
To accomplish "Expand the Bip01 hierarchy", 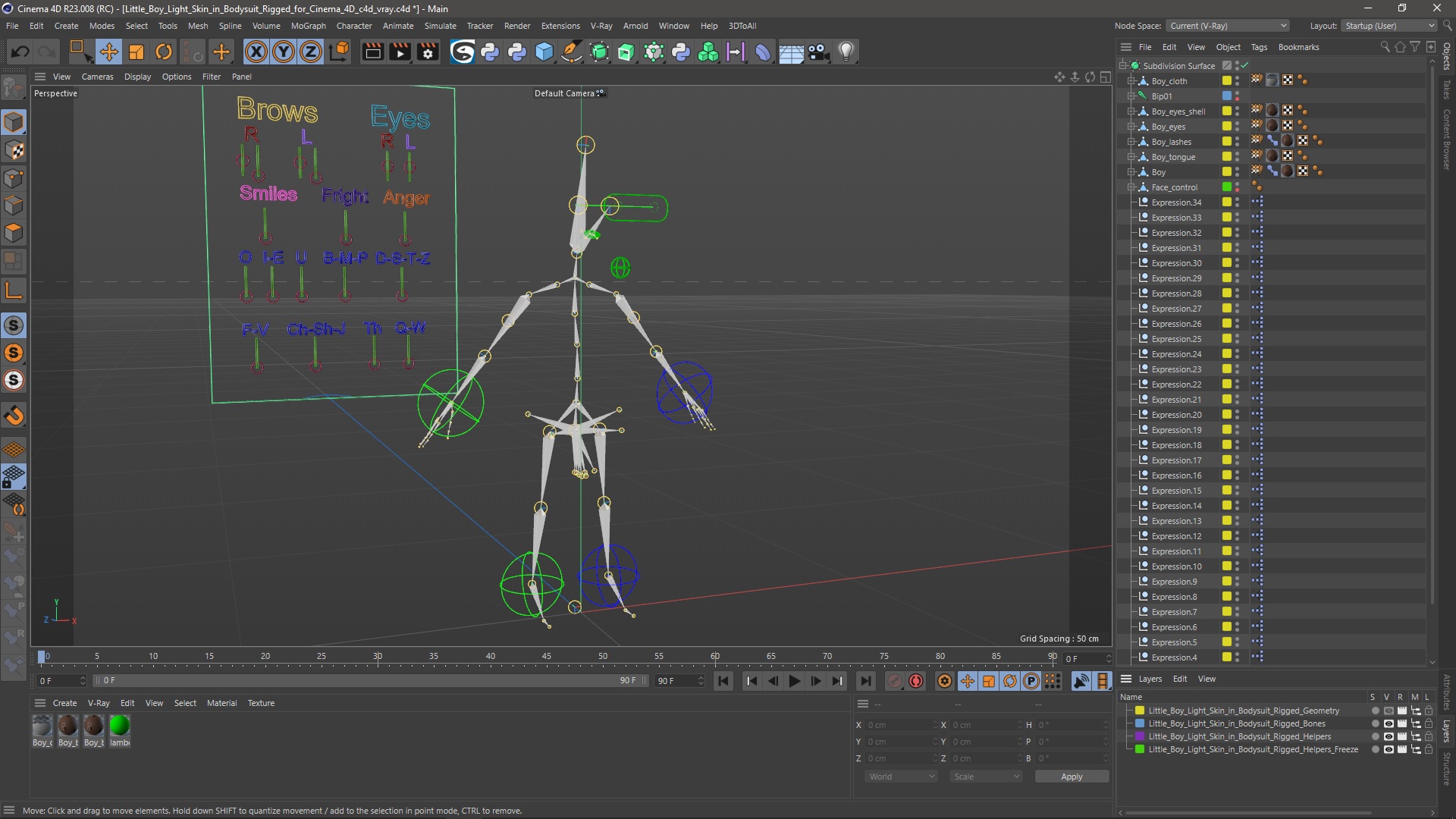I will (1131, 96).
